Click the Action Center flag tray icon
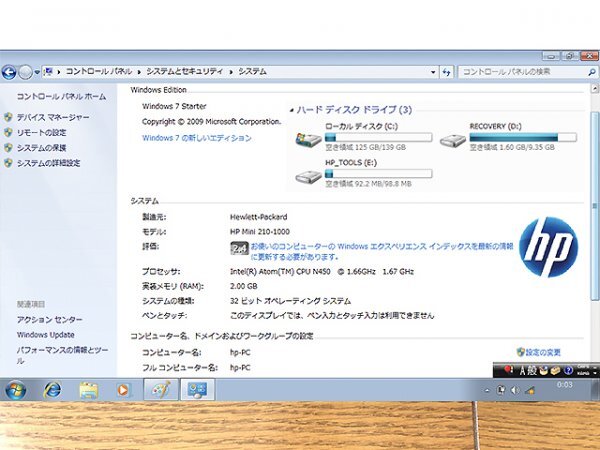 [x=501, y=390]
